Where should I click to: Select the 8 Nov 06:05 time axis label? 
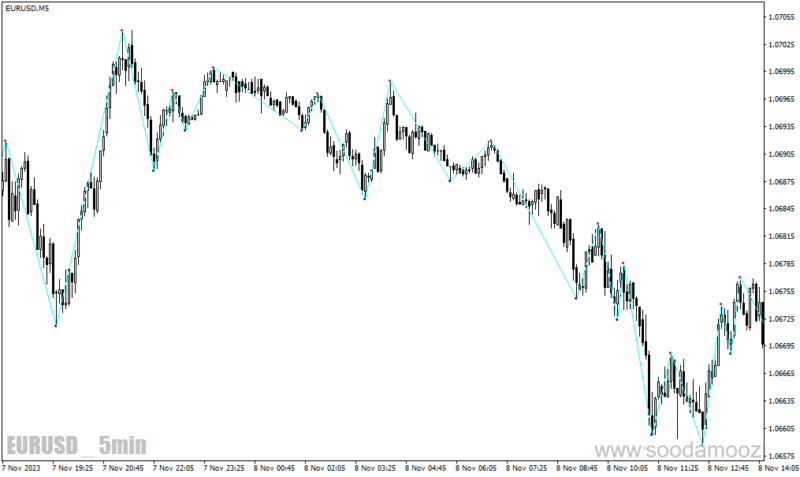point(476,468)
